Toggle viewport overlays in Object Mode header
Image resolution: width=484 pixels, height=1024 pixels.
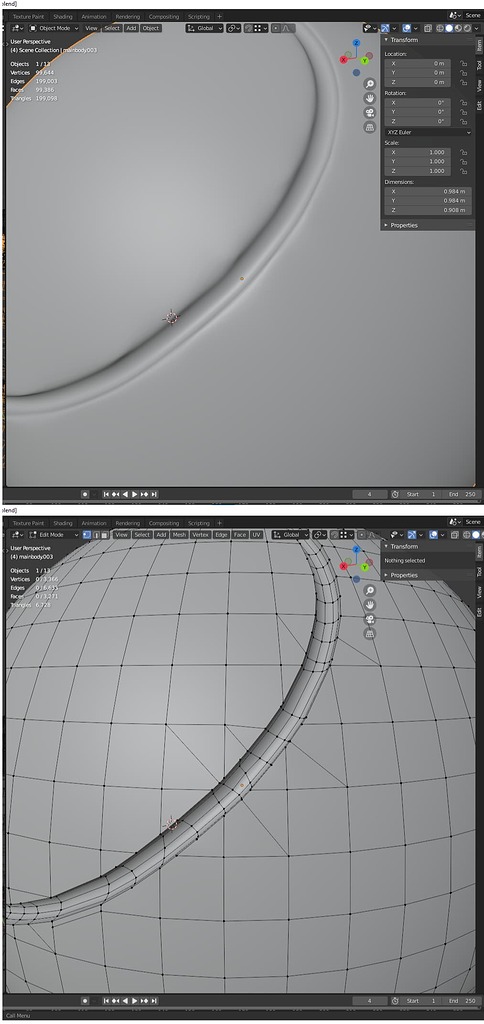click(x=406, y=28)
